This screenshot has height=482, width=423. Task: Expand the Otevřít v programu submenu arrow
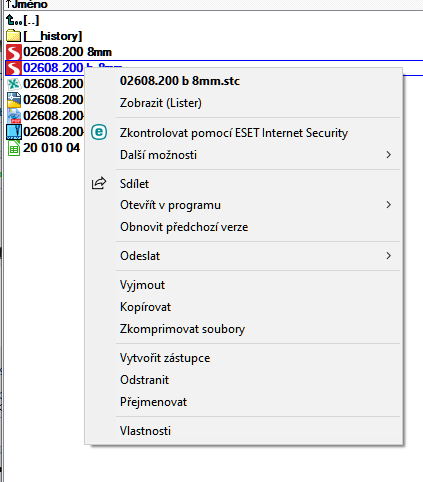388,205
